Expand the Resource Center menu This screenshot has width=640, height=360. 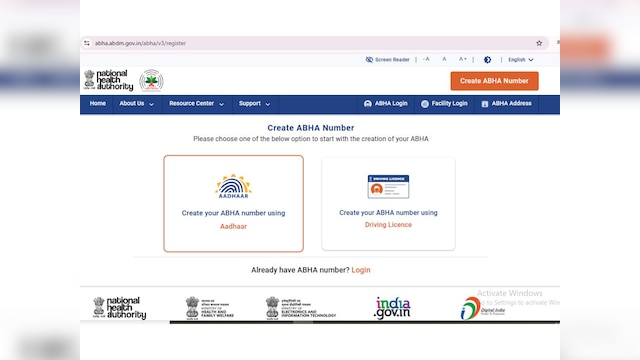pyautogui.click(x=196, y=104)
